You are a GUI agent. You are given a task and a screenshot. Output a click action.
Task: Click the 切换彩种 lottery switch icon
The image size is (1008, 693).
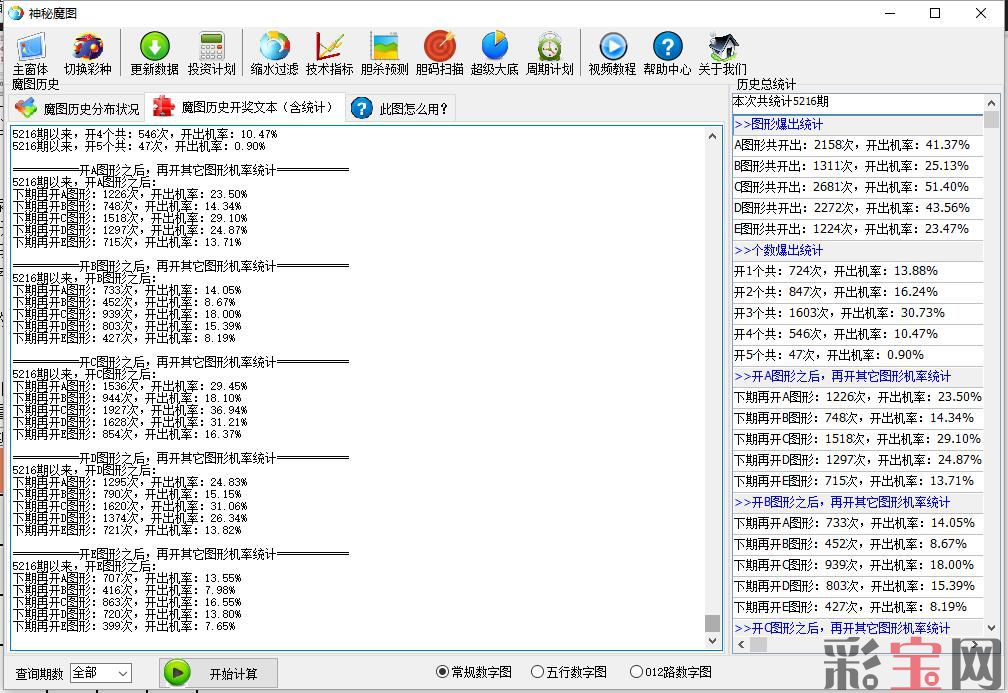(x=87, y=53)
